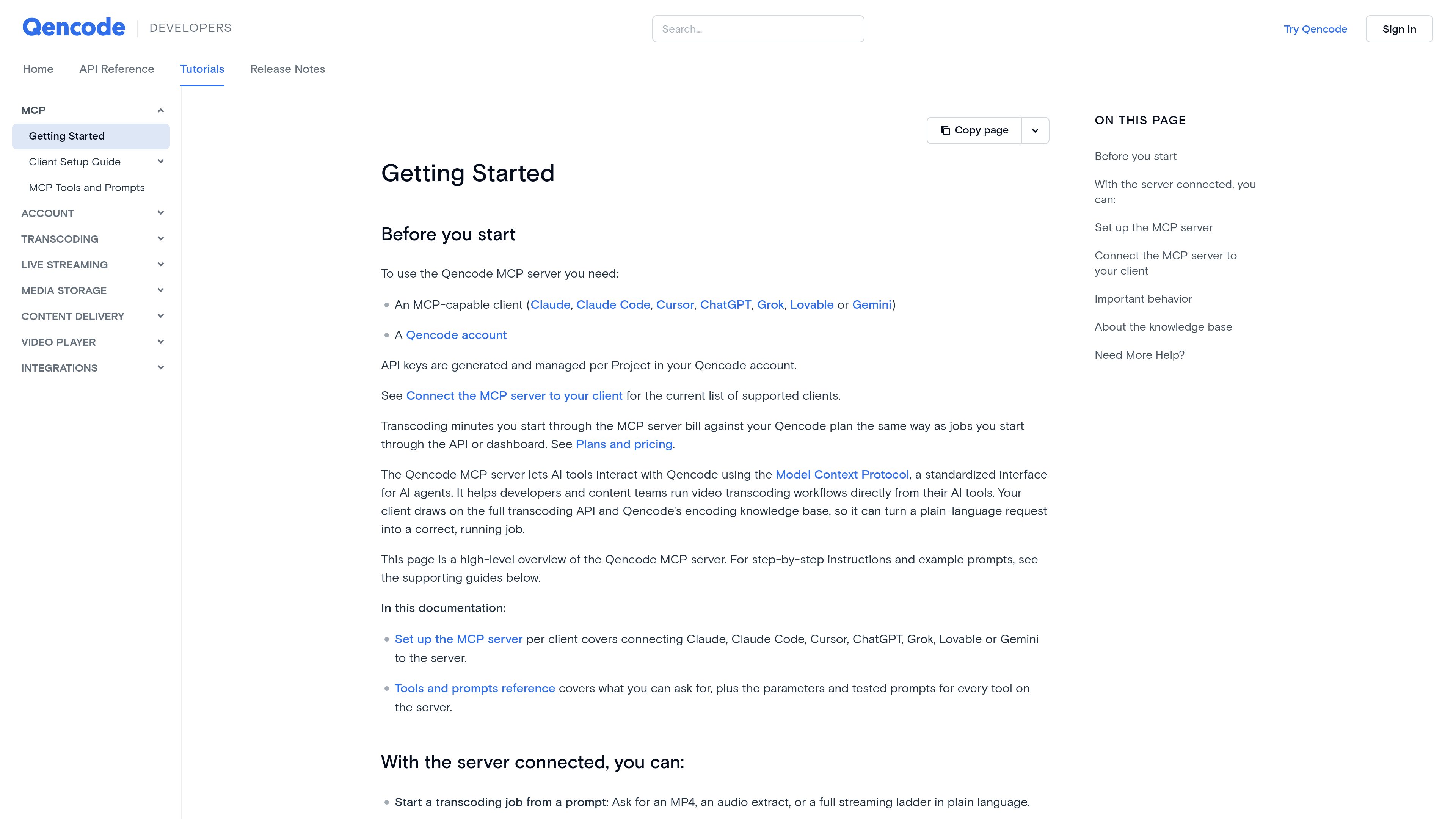Click the Copy page button

[x=974, y=130]
